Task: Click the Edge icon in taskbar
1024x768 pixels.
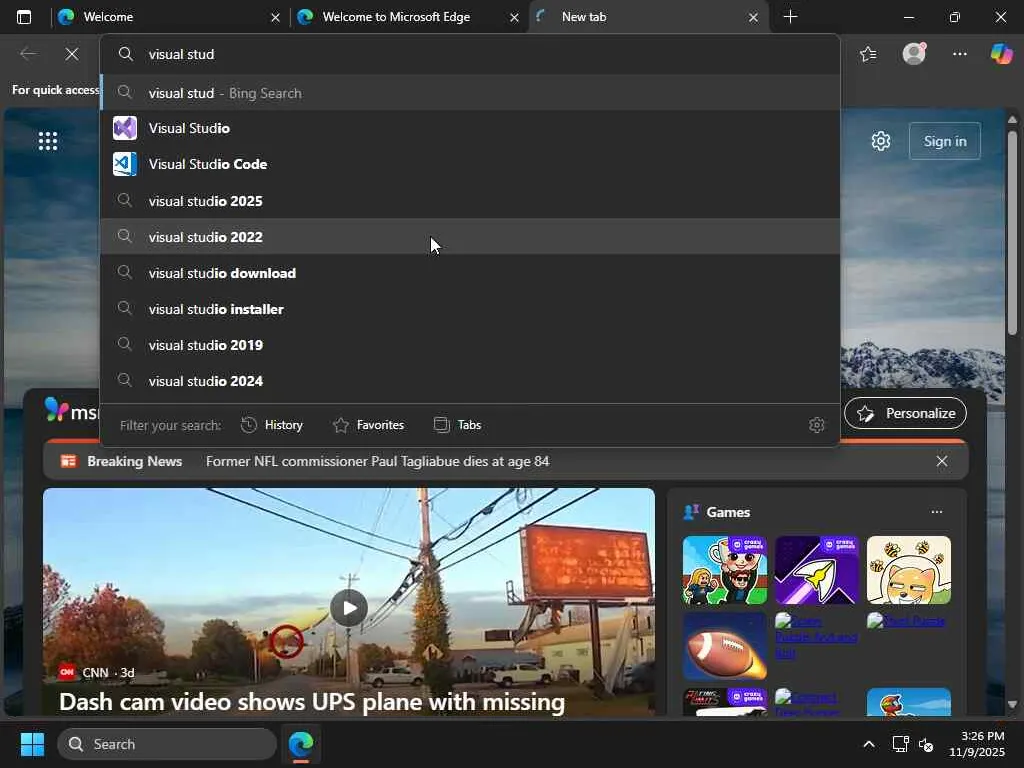Action: coord(301,744)
